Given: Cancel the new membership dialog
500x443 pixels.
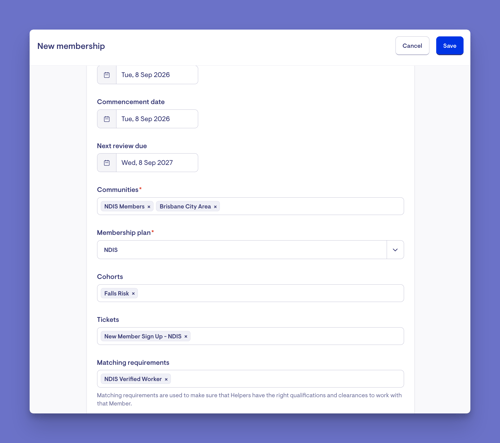Looking at the screenshot, I should (x=412, y=46).
